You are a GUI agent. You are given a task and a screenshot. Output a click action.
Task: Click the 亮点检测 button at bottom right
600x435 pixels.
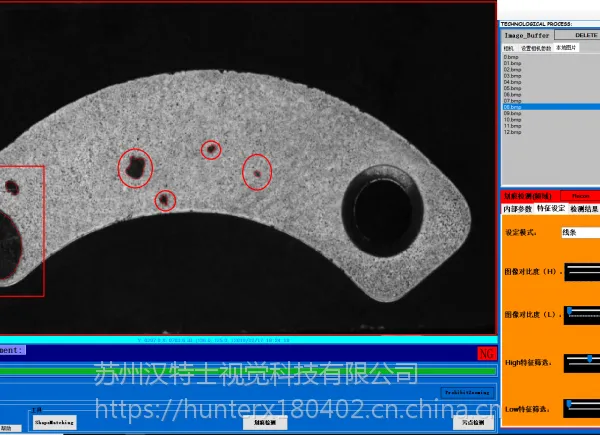click(473, 422)
